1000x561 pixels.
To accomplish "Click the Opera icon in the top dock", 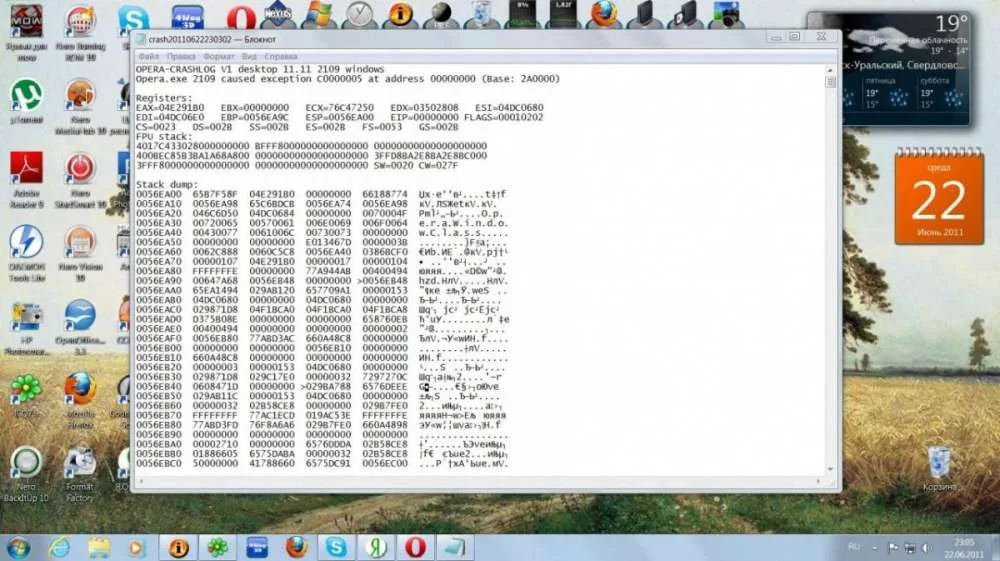I will point(240,17).
